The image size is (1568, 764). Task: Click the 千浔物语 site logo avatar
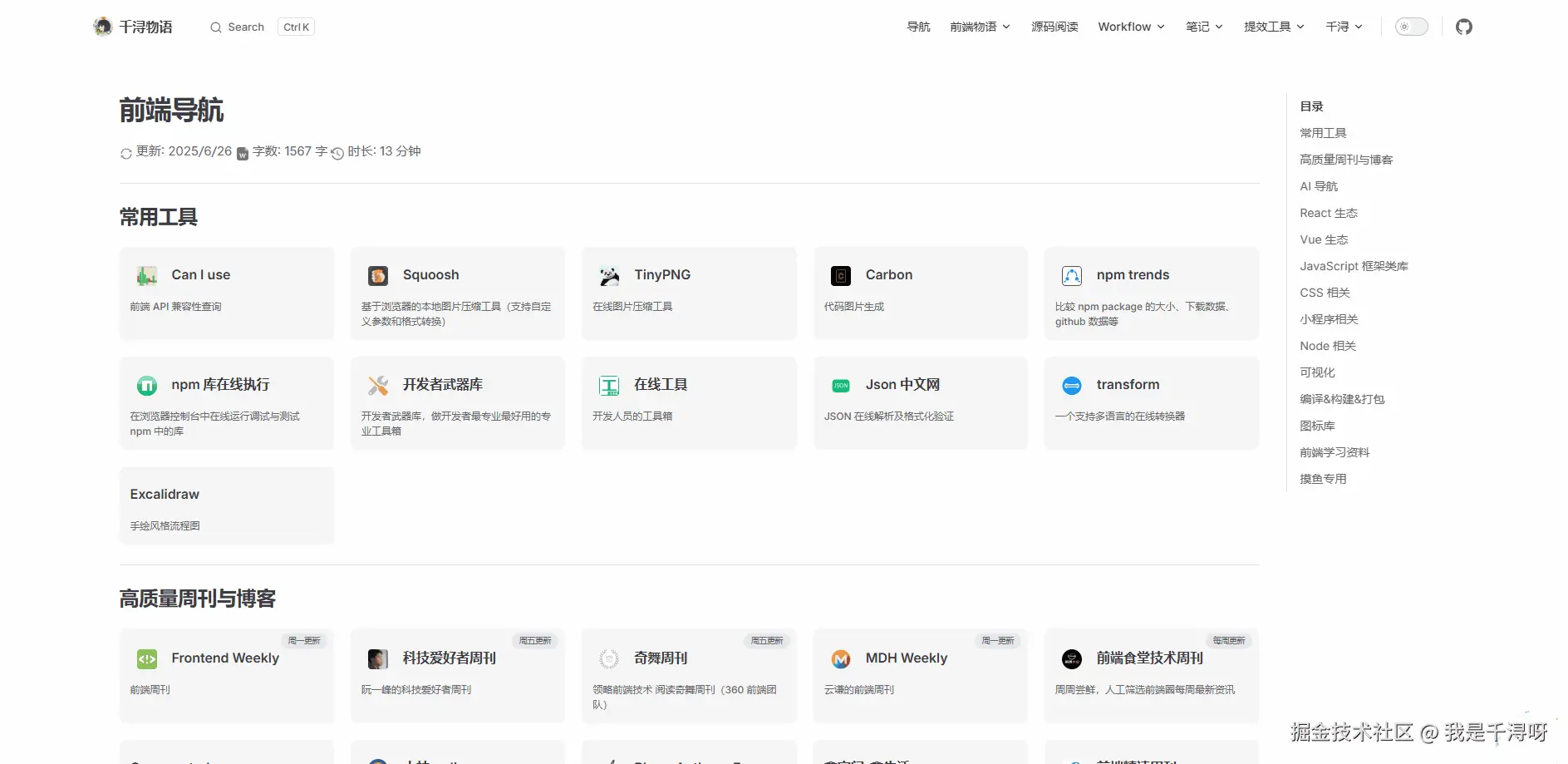point(103,27)
